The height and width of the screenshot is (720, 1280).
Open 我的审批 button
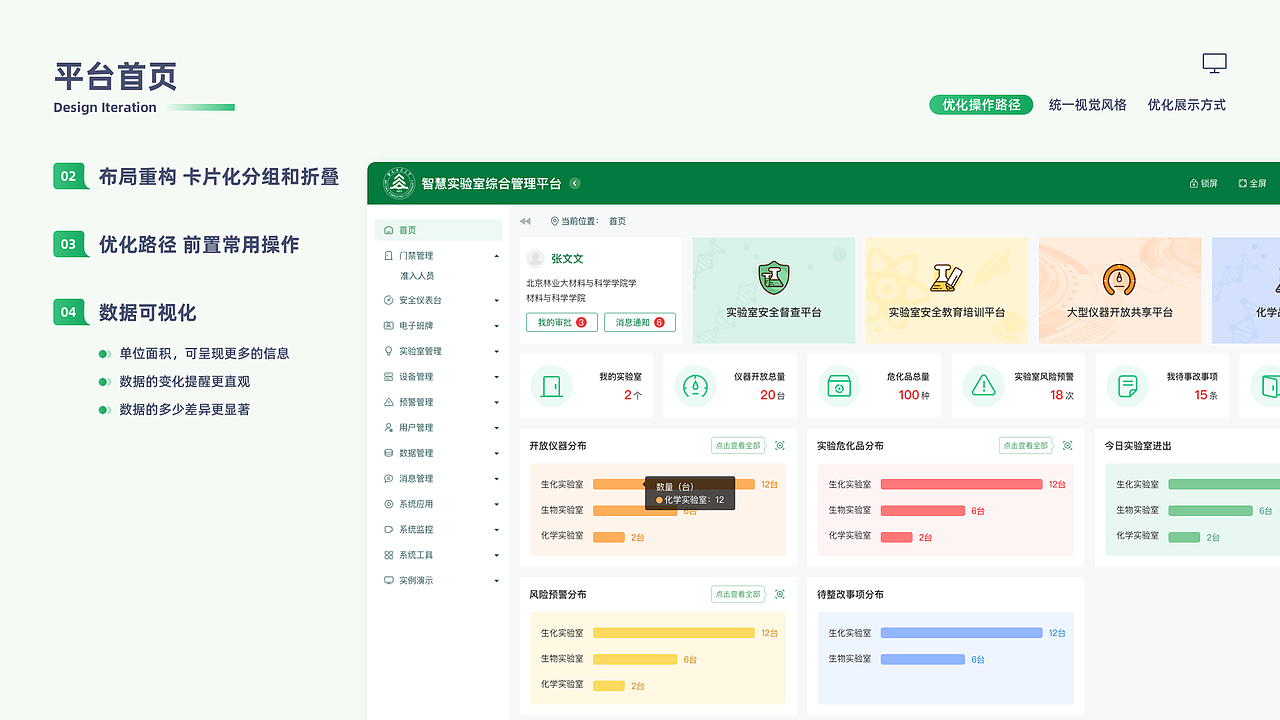point(562,322)
